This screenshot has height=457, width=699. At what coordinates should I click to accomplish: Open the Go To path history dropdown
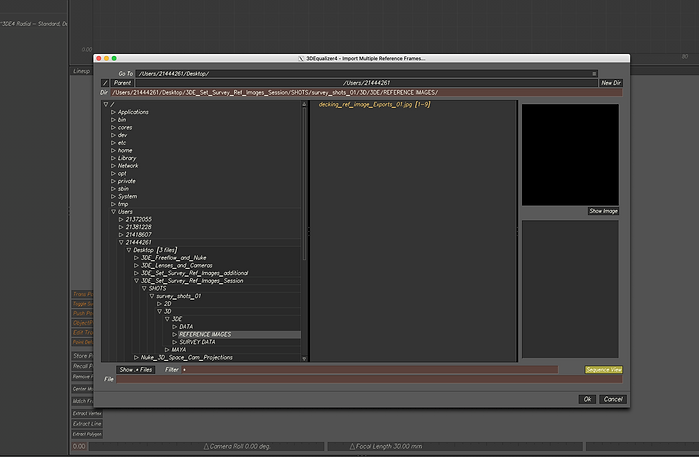point(594,74)
